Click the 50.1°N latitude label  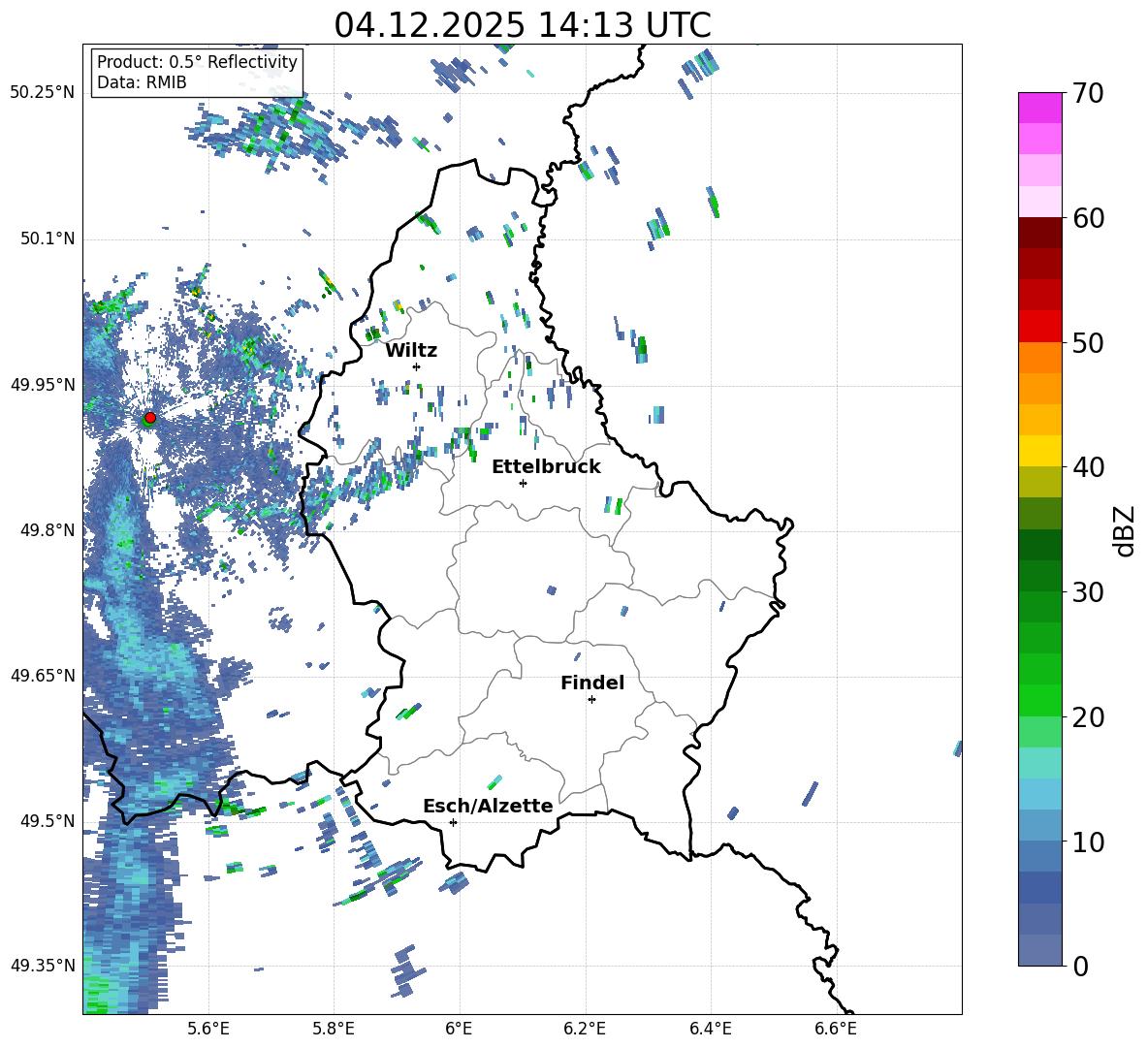point(48,238)
